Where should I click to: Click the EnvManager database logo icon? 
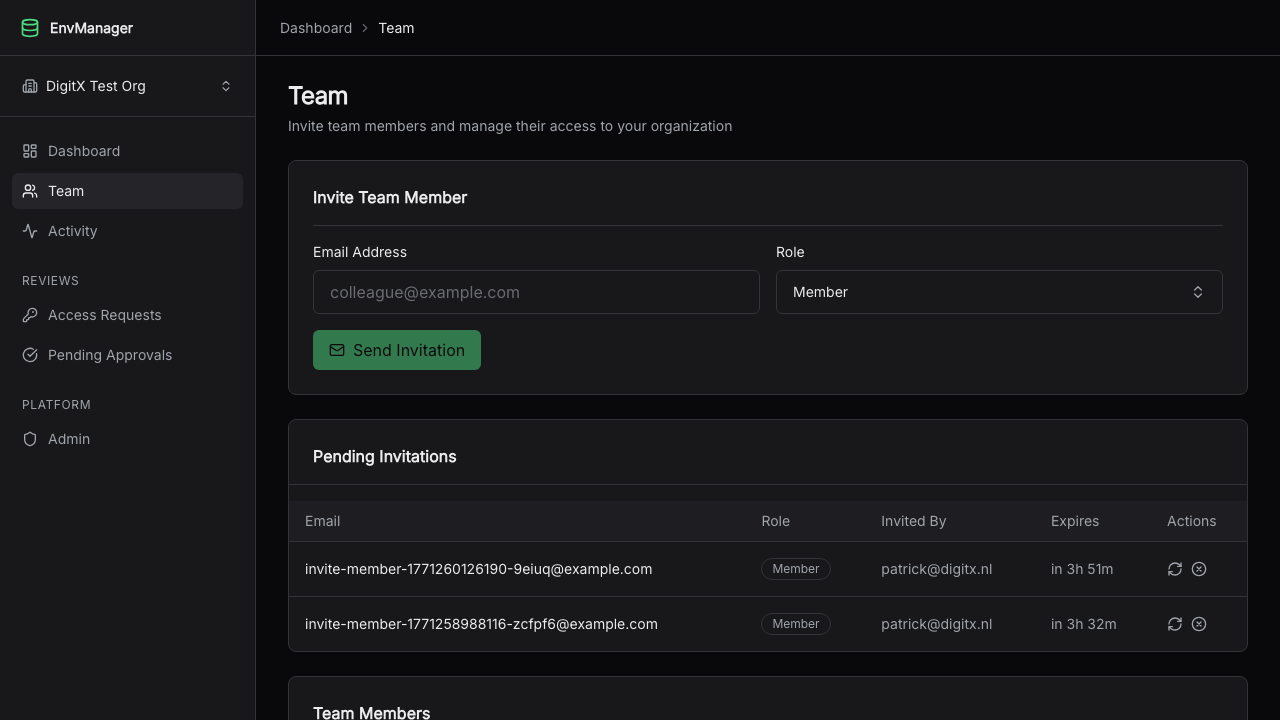coord(30,28)
